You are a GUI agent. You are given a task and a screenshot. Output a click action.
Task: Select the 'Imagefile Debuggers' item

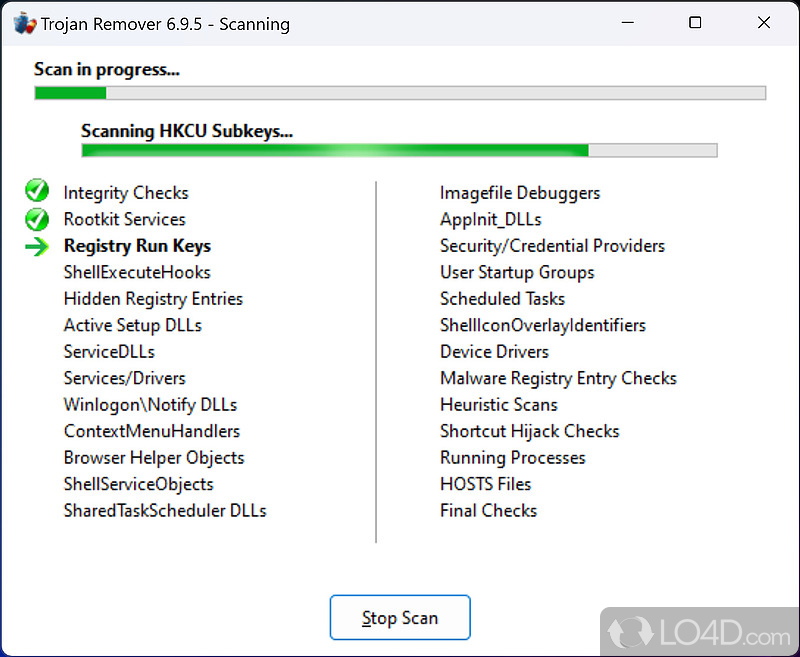click(520, 193)
